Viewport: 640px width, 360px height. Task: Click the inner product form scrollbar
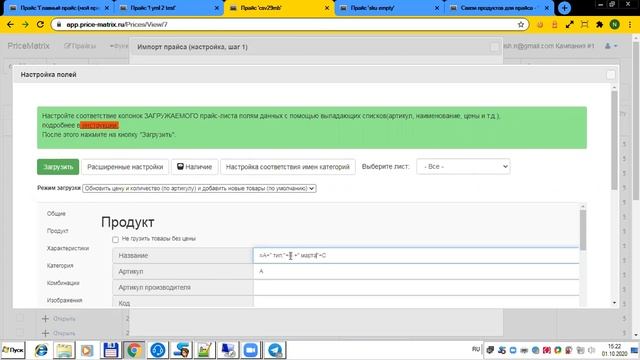pos(582,230)
